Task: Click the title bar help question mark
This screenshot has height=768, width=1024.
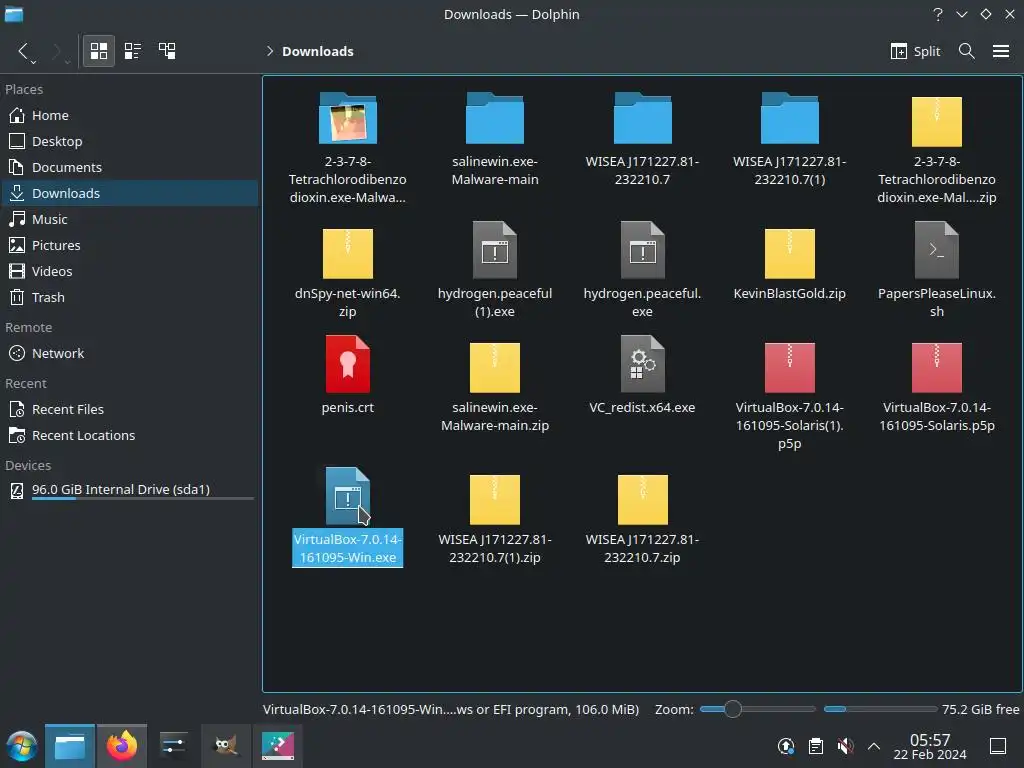Action: pyautogui.click(x=938, y=14)
